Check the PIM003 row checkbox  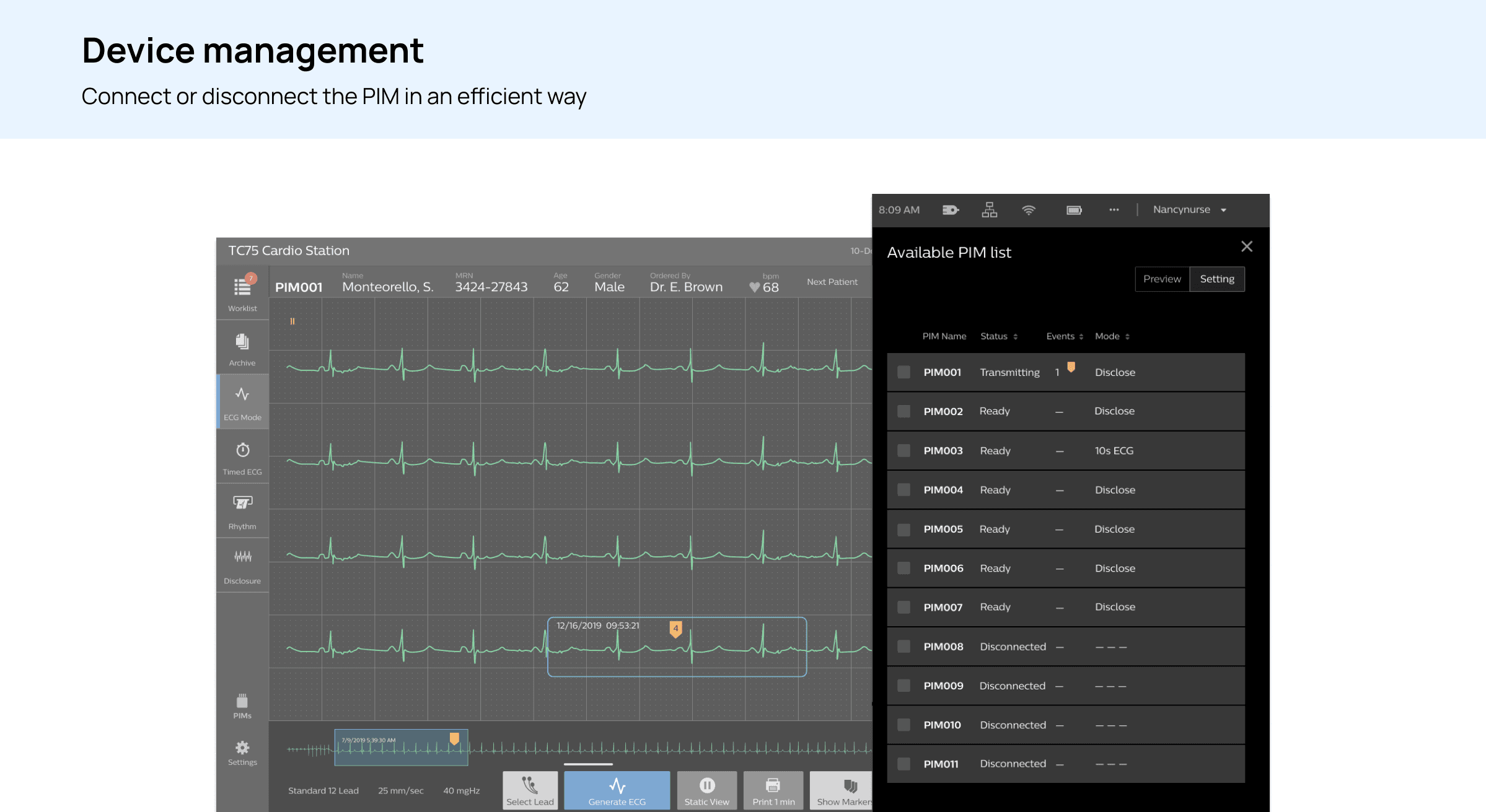(x=904, y=450)
